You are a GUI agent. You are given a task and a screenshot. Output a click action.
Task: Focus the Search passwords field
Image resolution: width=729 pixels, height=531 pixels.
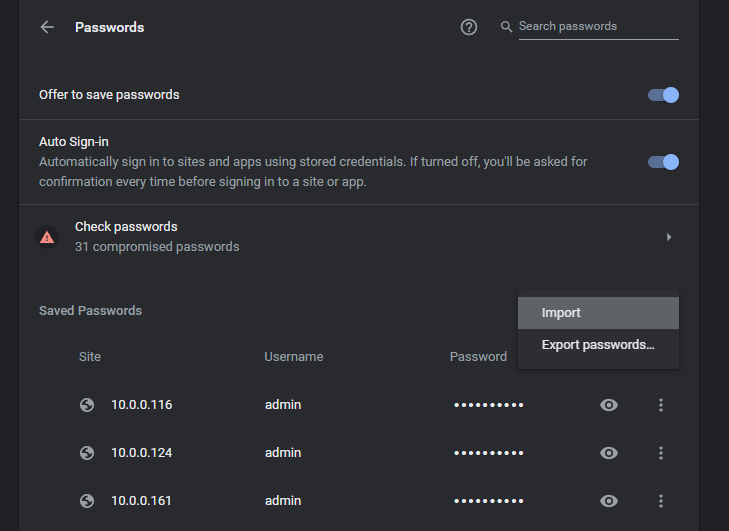[x=598, y=27]
